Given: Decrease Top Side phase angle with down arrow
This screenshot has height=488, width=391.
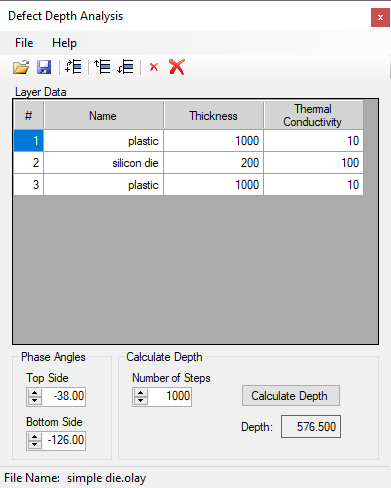Looking at the screenshot, I should [34, 400].
